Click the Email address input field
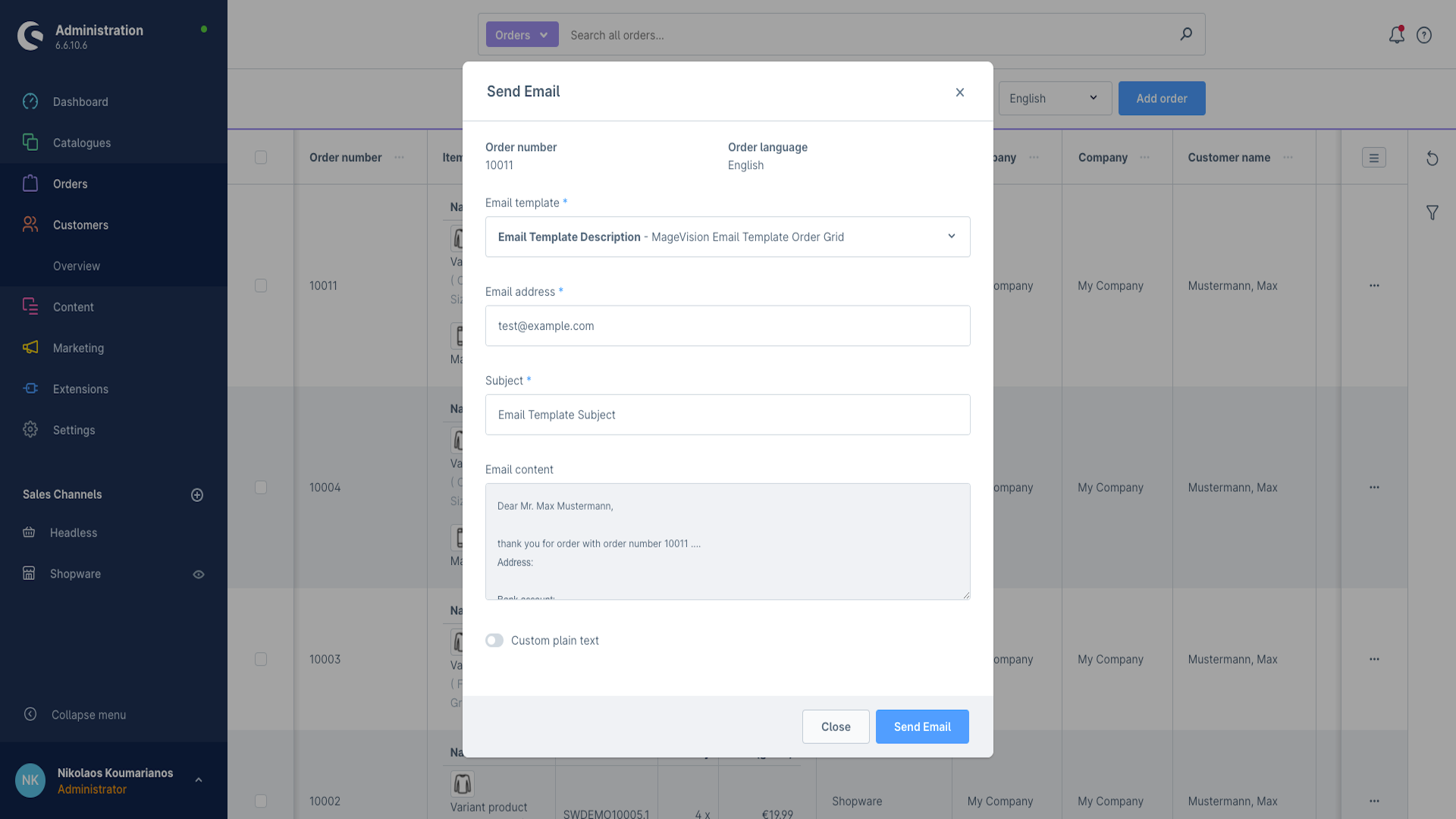This screenshot has height=819, width=1456. tap(727, 326)
